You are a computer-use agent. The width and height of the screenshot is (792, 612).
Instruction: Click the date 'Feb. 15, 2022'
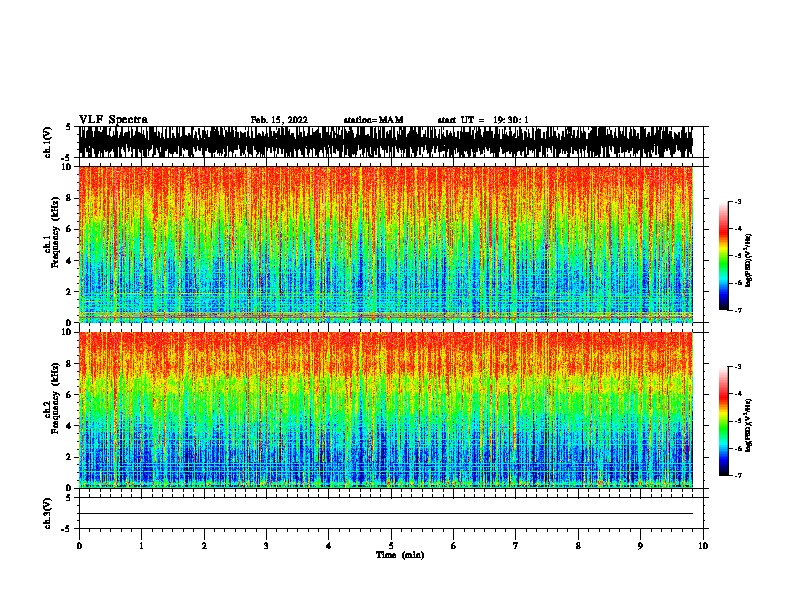tap(279, 120)
